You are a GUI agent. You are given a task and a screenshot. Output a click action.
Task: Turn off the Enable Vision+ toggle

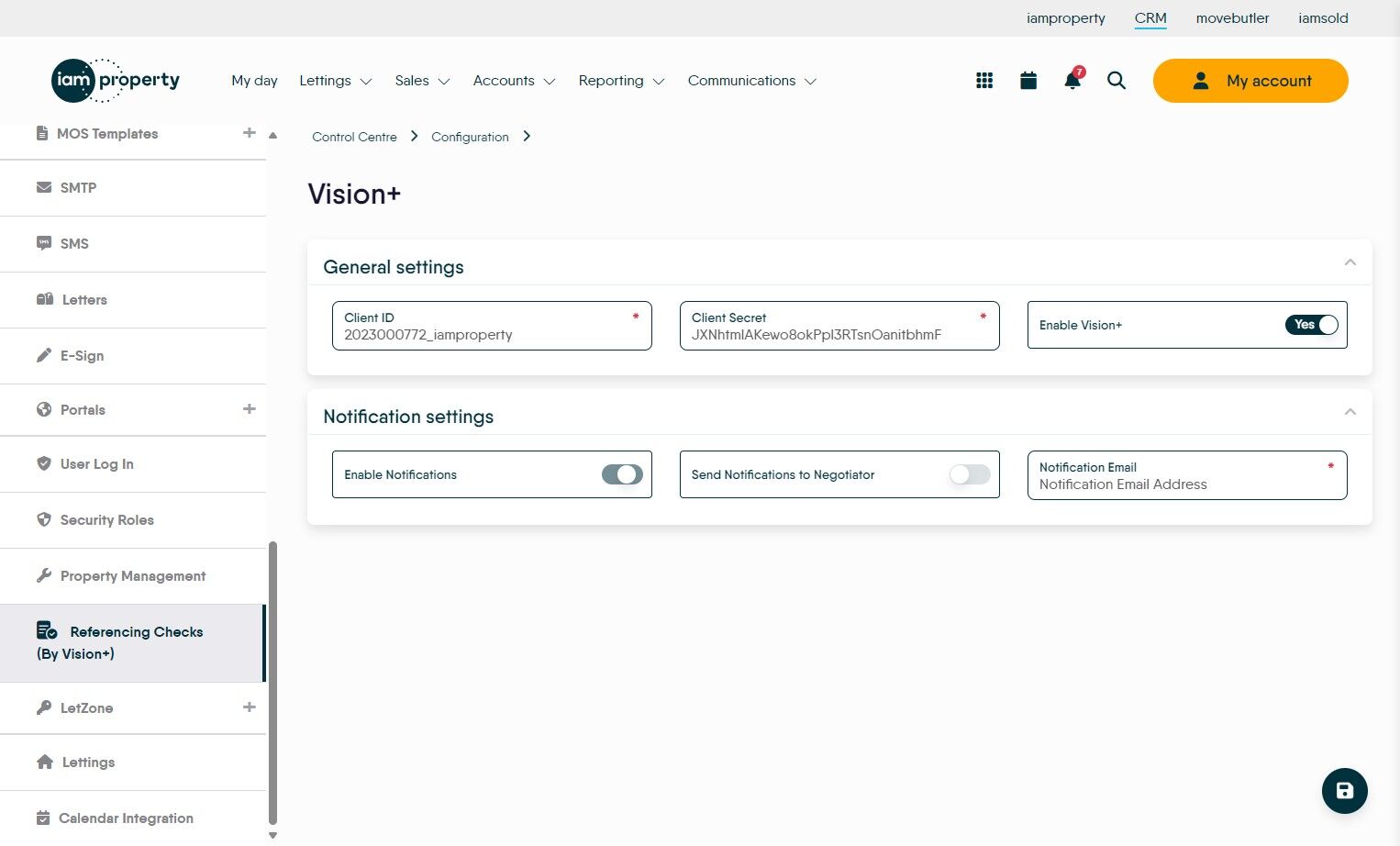point(1312,325)
